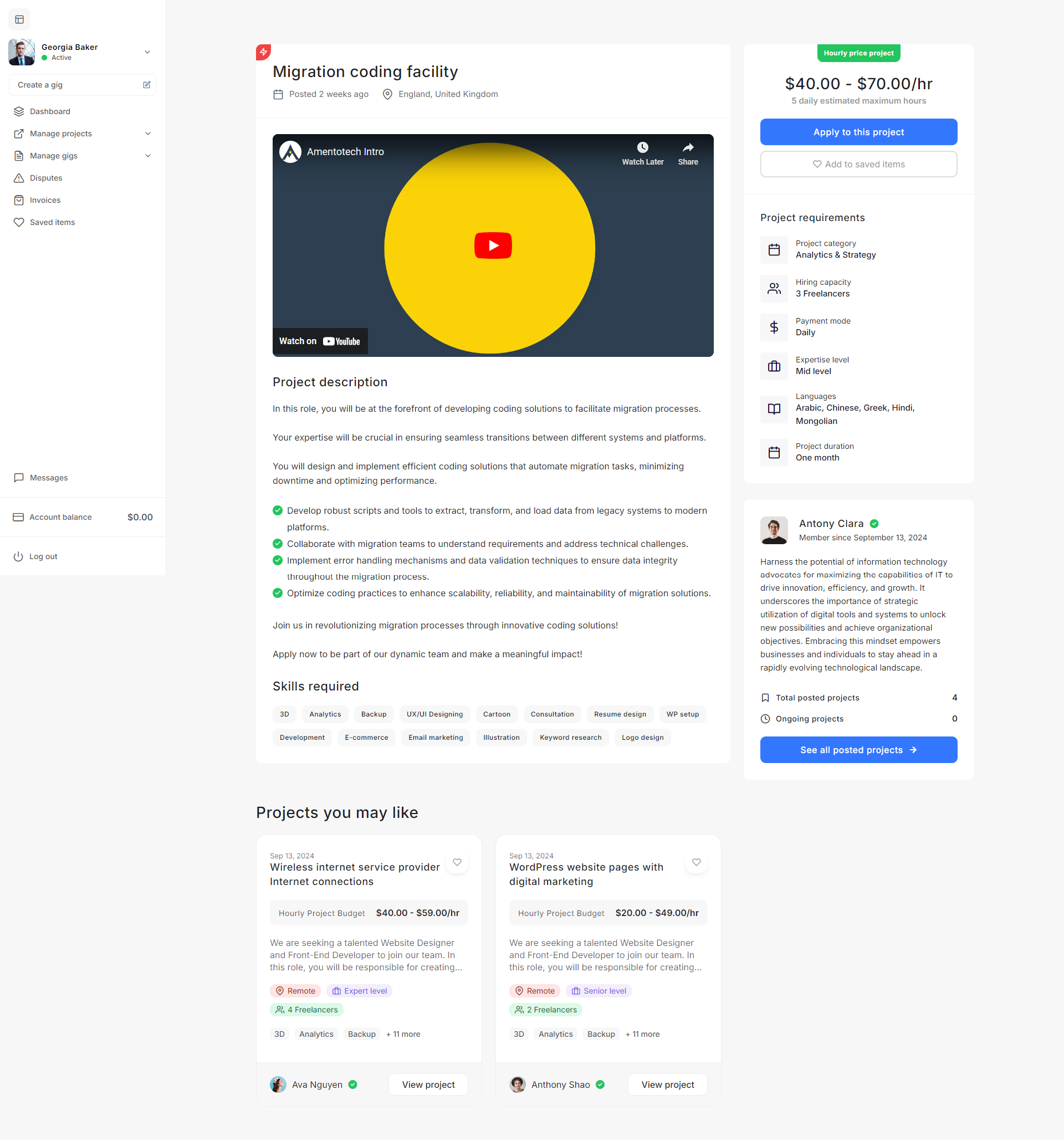Expand the Manage projects submenu
This screenshot has width=1064, height=1141.
click(147, 134)
